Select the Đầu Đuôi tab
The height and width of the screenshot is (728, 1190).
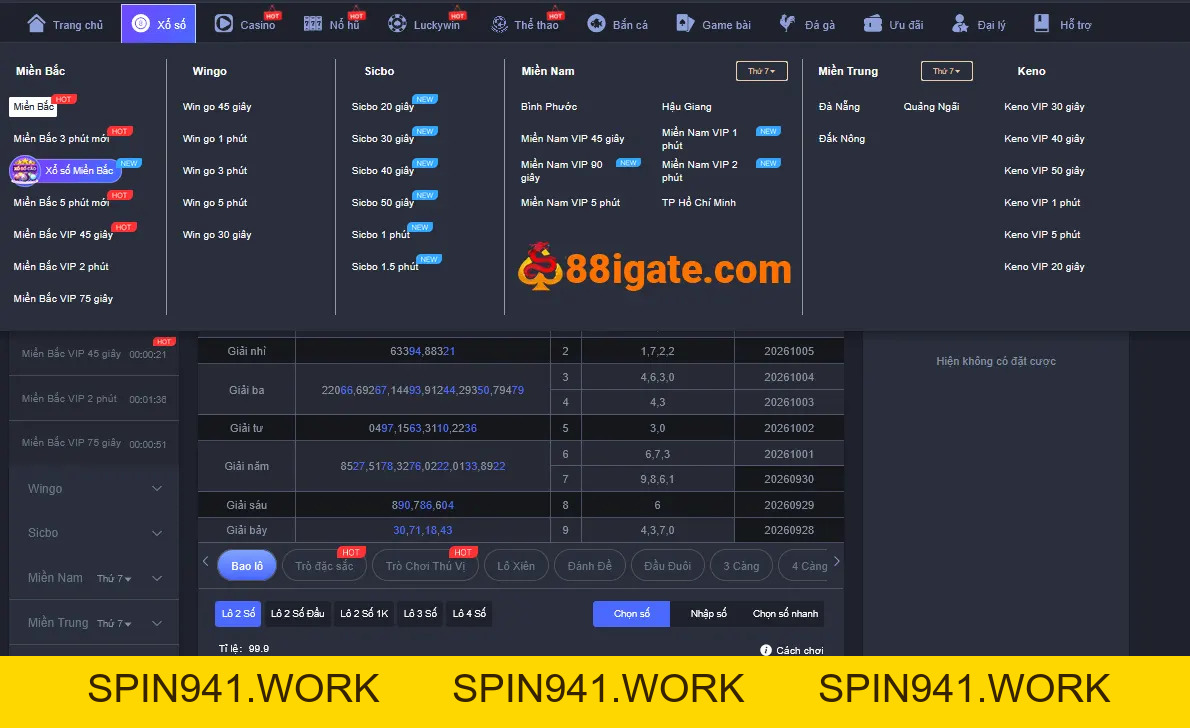pyautogui.click(x=667, y=566)
